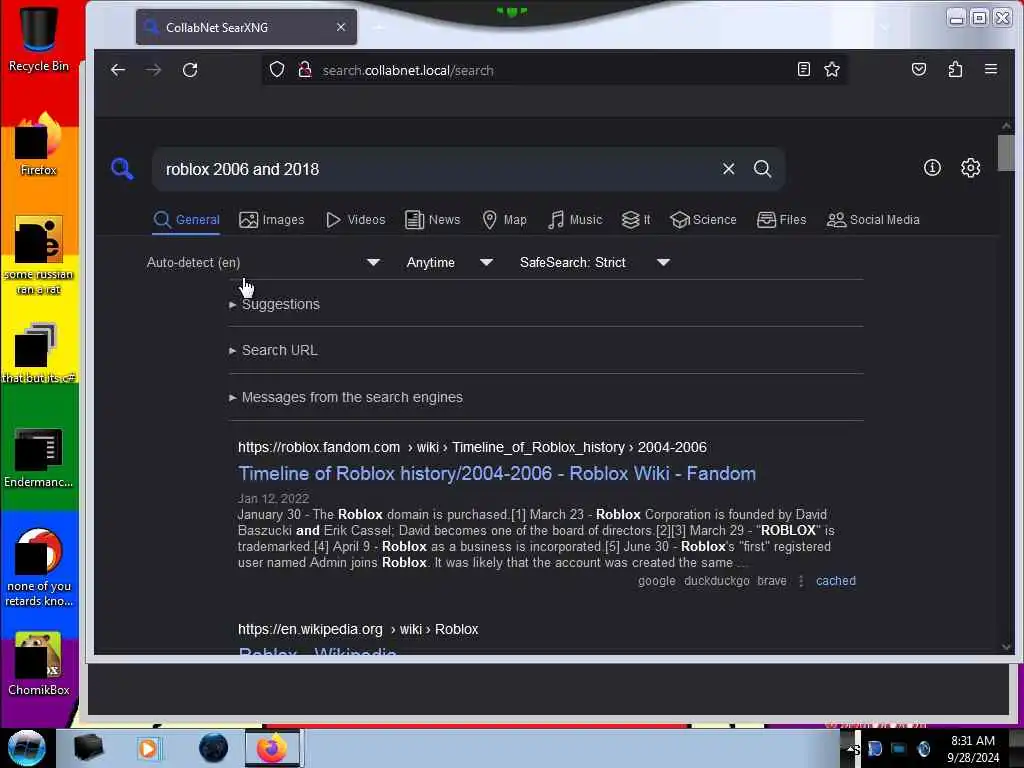
Task: Click the Firefox taskbar button
Action: tap(272, 748)
